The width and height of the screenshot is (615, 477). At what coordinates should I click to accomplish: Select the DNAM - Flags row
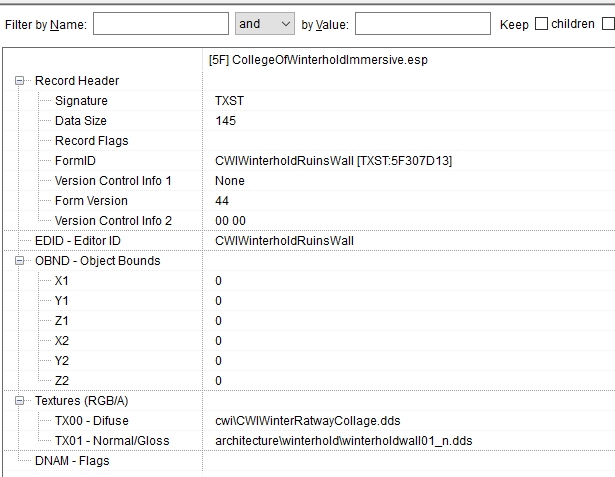72,461
